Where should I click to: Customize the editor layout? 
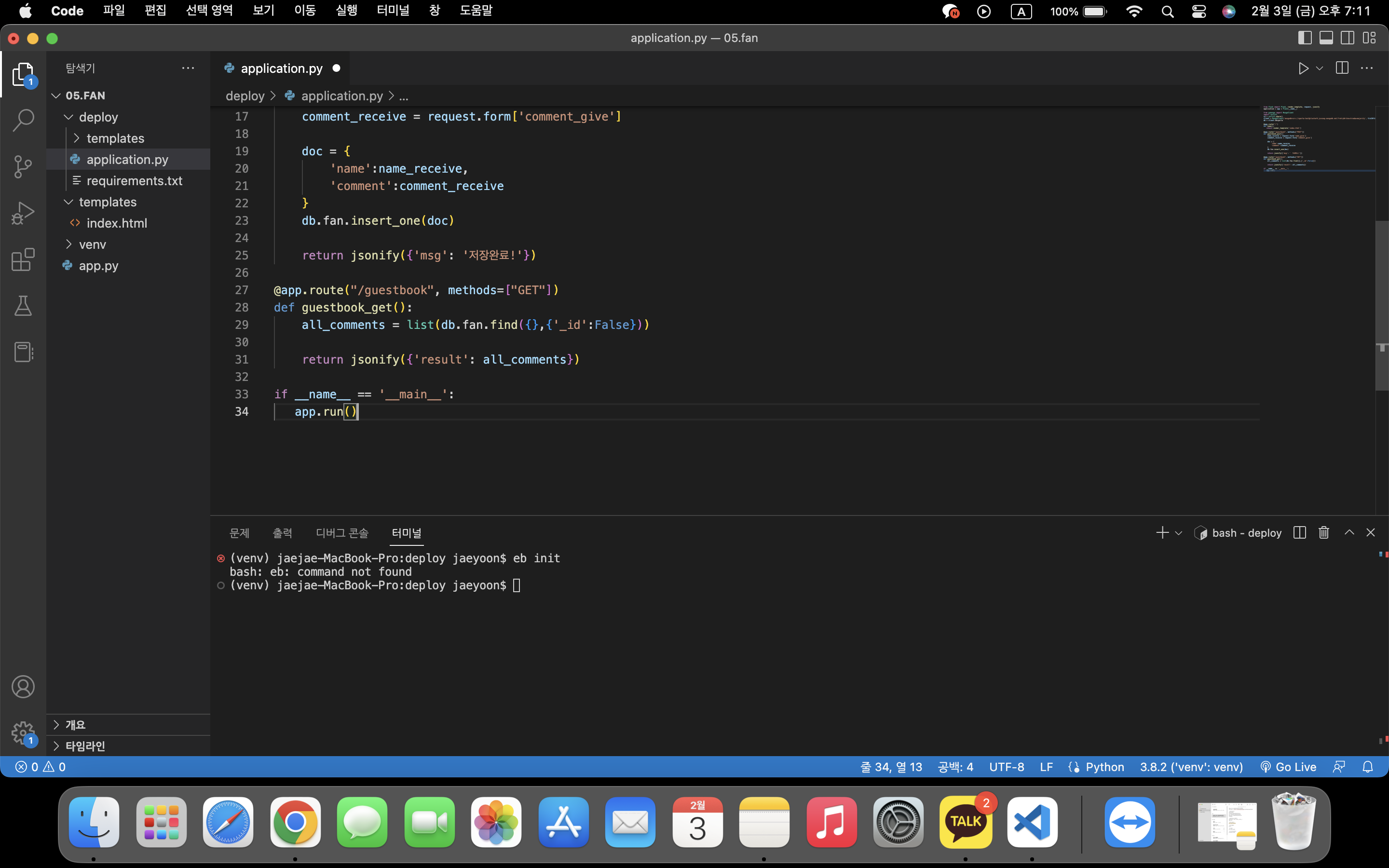click(1370, 38)
